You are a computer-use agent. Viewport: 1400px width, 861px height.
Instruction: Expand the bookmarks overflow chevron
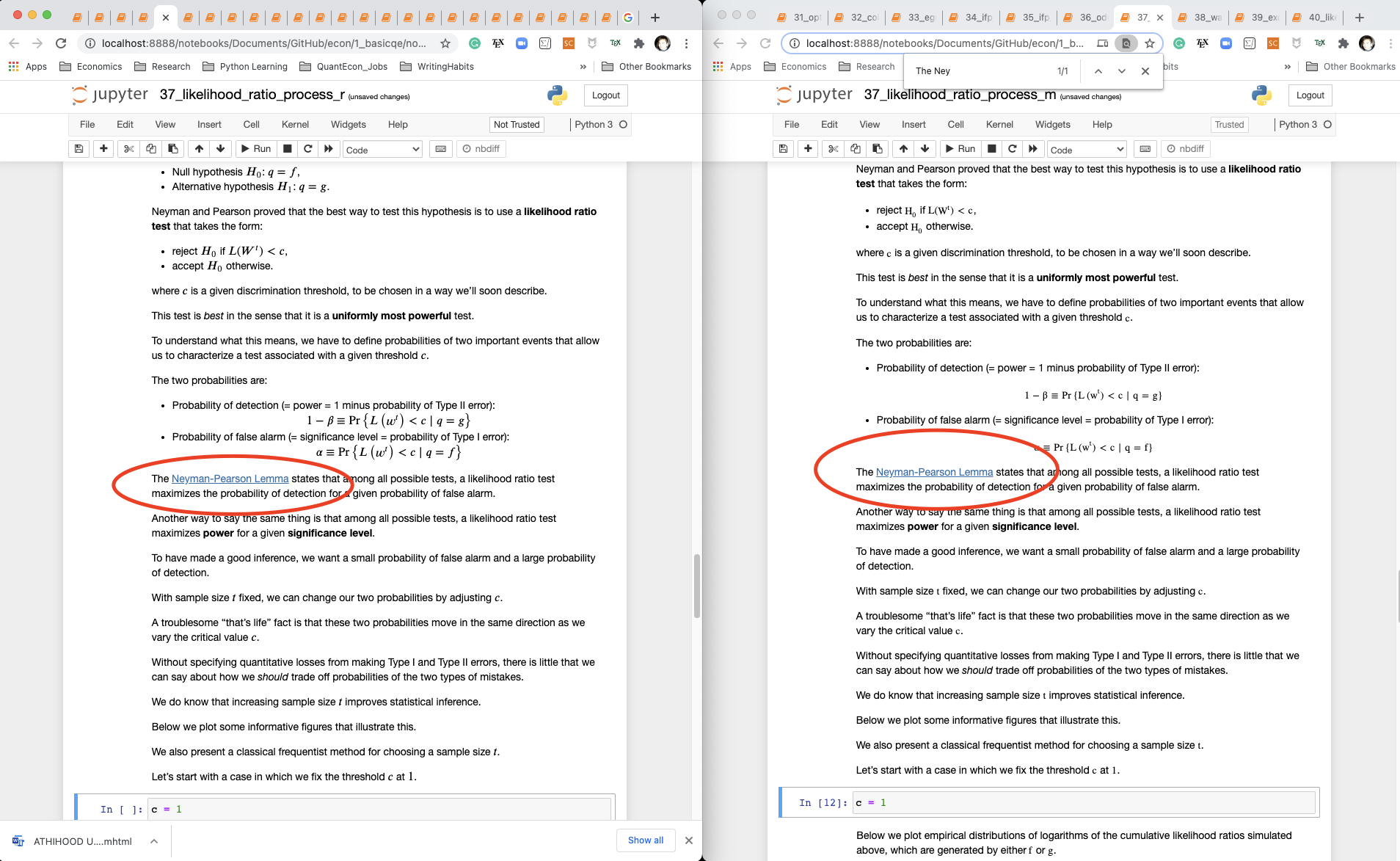coord(582,66)
